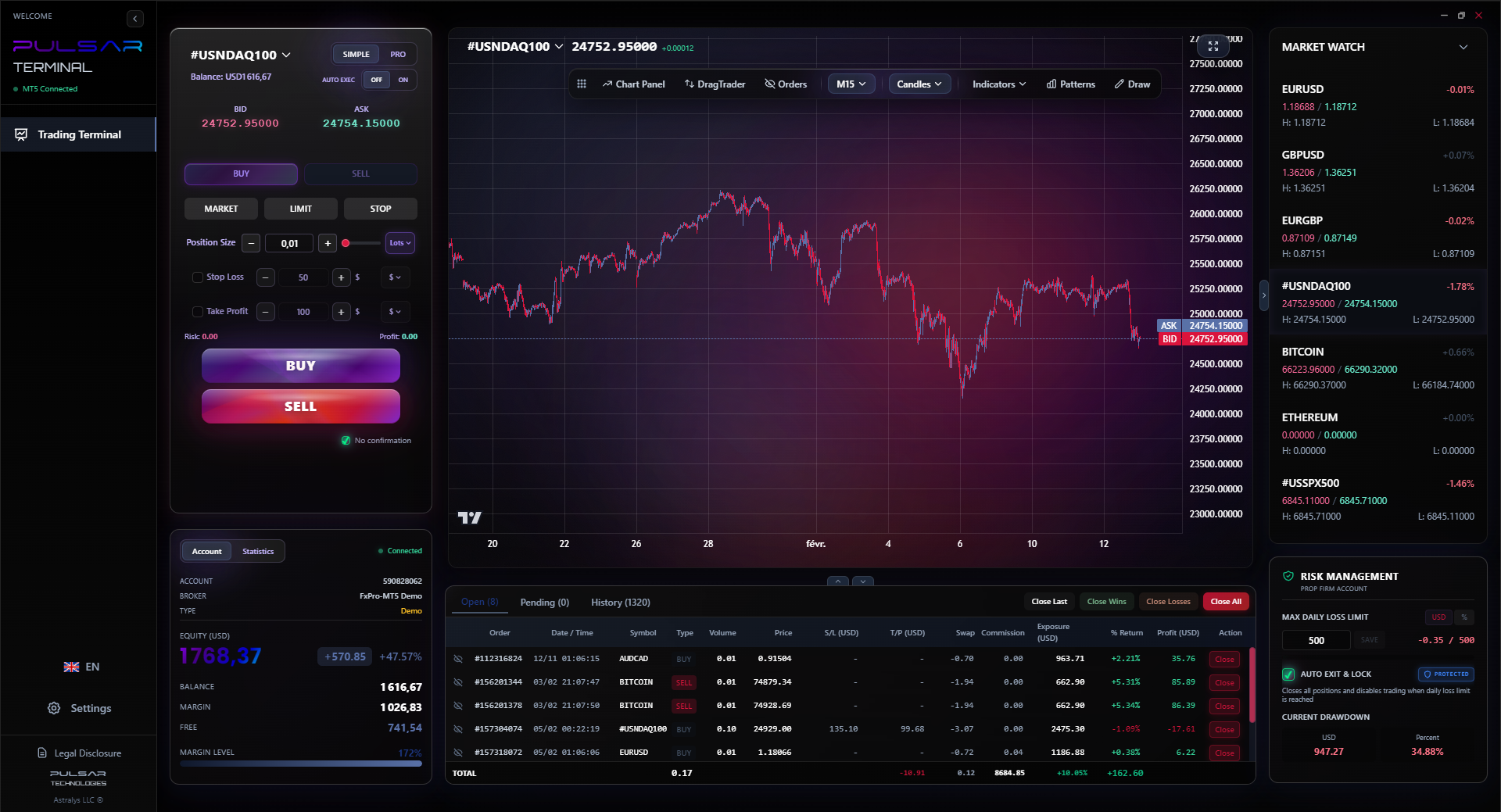Enable the Take Profit checkbox
The height and width of the screenshot is (812, 1501).
tap(197, 312)
